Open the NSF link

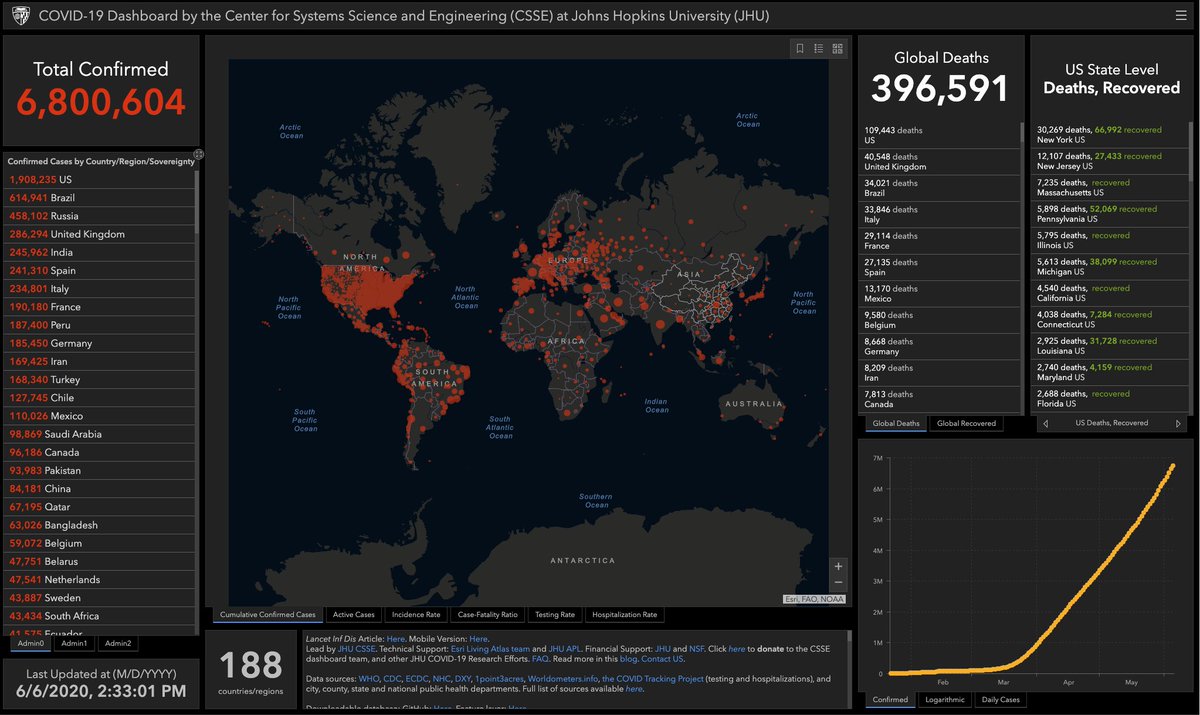pyautogui.click(x=697, y=649)
